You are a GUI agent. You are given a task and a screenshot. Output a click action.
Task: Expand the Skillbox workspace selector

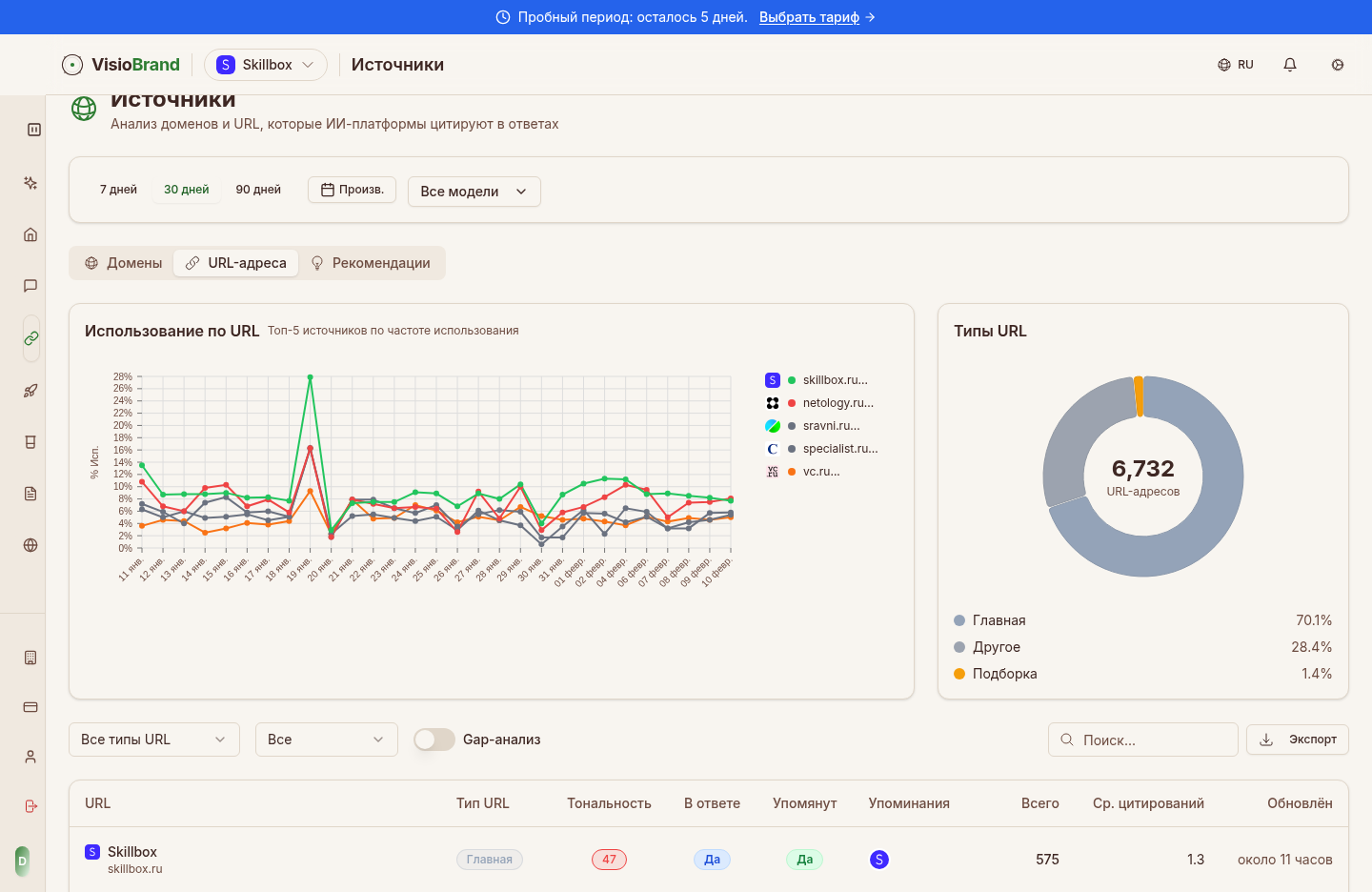coord(266,64)
